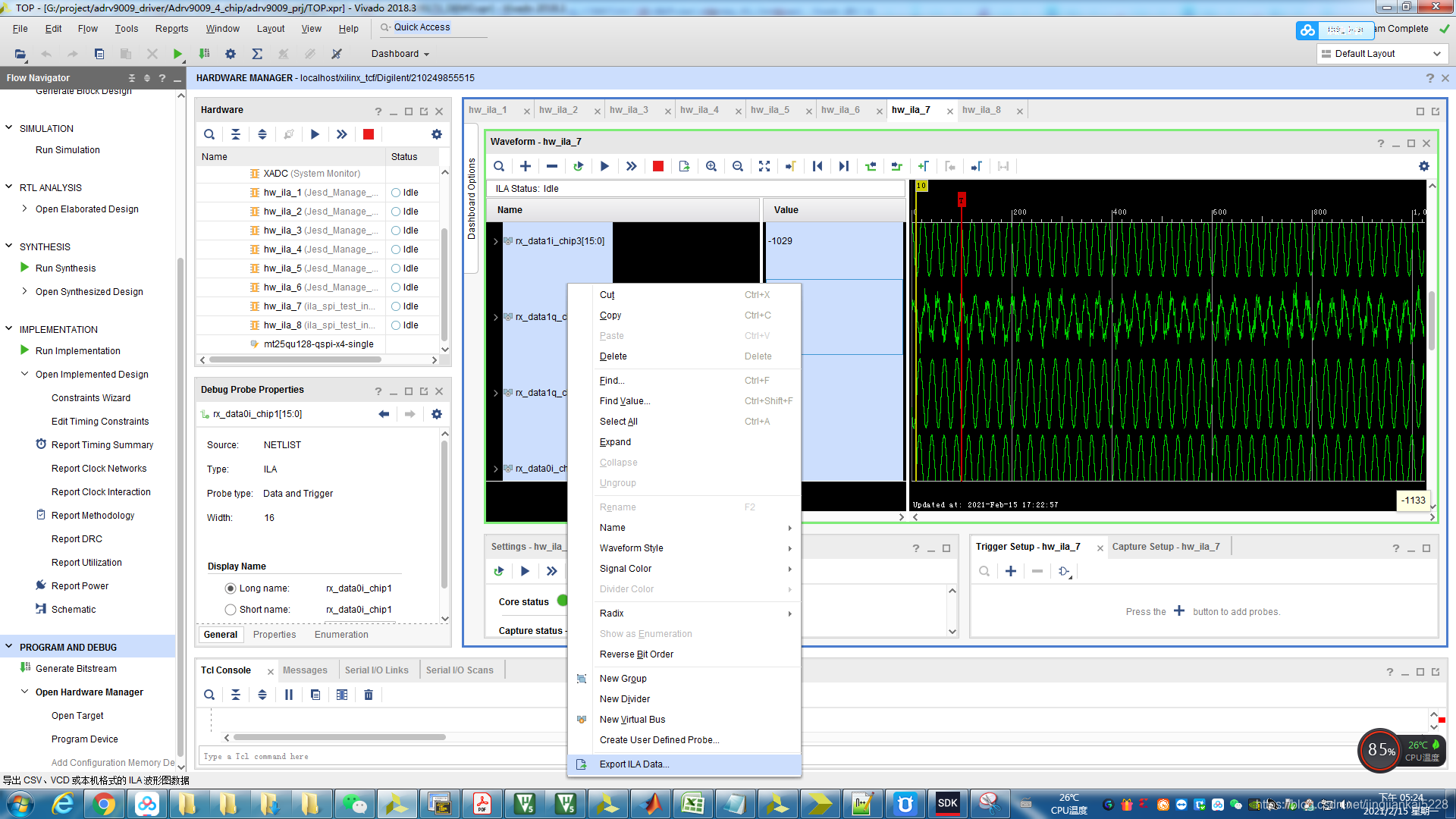1456x819 pixels.
Task: Run trigger immediately for hw_ila_7 waveform
Action: click(632, 166)
